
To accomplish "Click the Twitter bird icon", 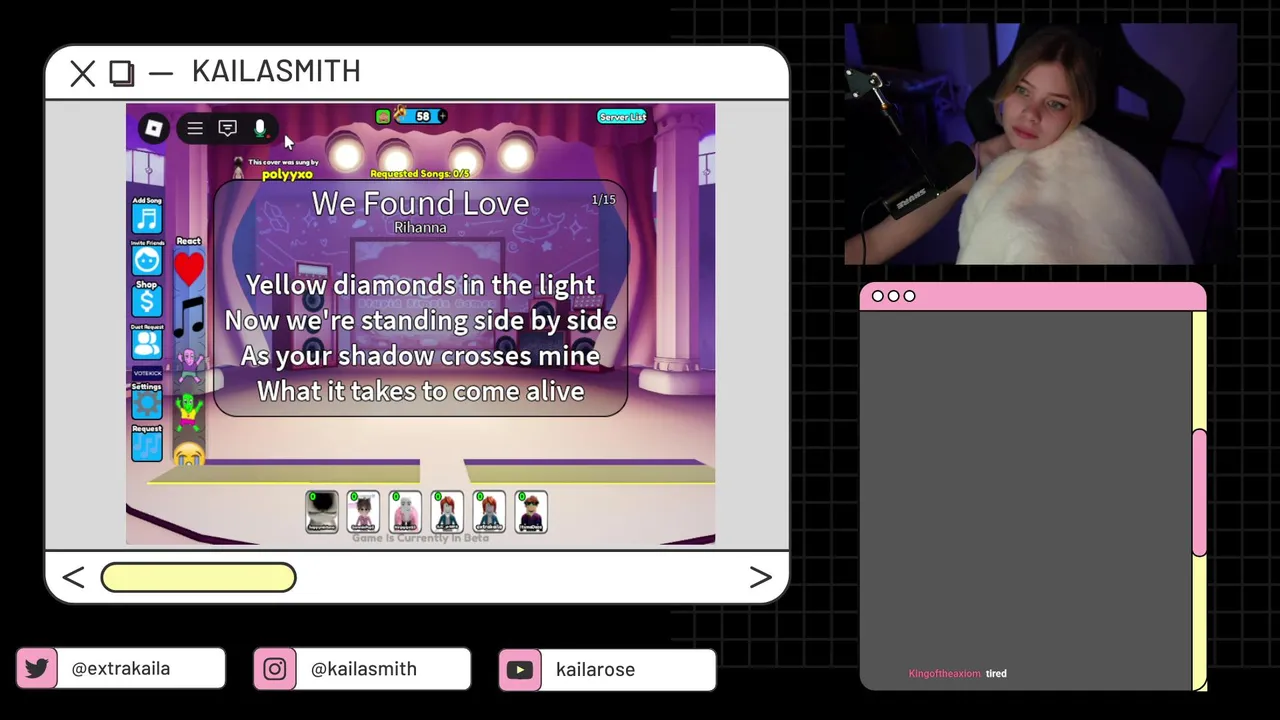I will [x=37, y=669].
